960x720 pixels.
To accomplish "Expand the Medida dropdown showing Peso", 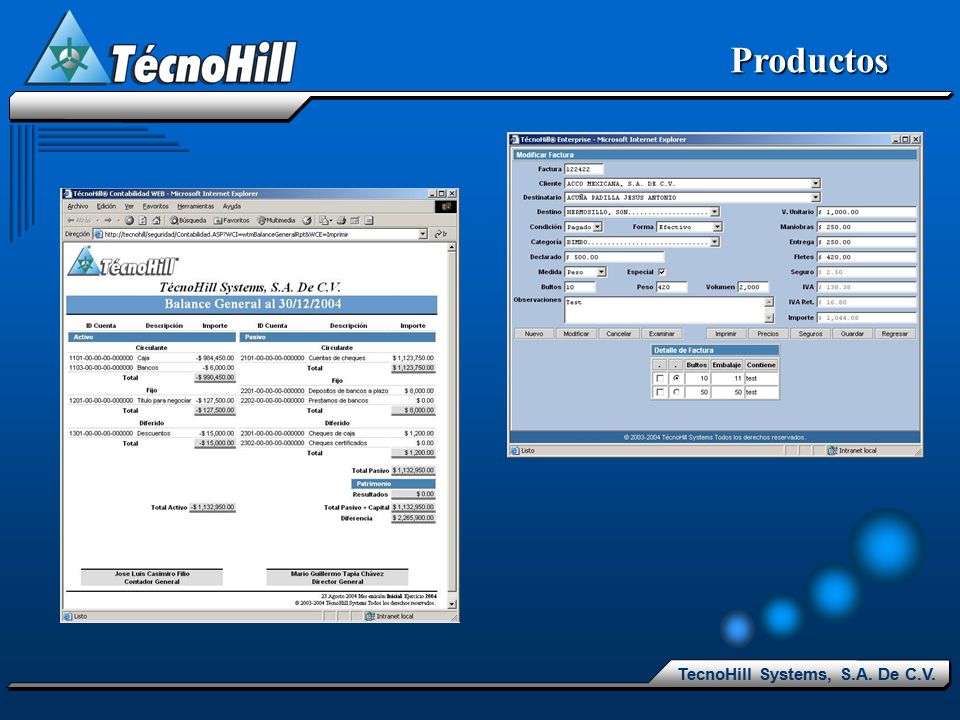I will click(x=601, y=272).
